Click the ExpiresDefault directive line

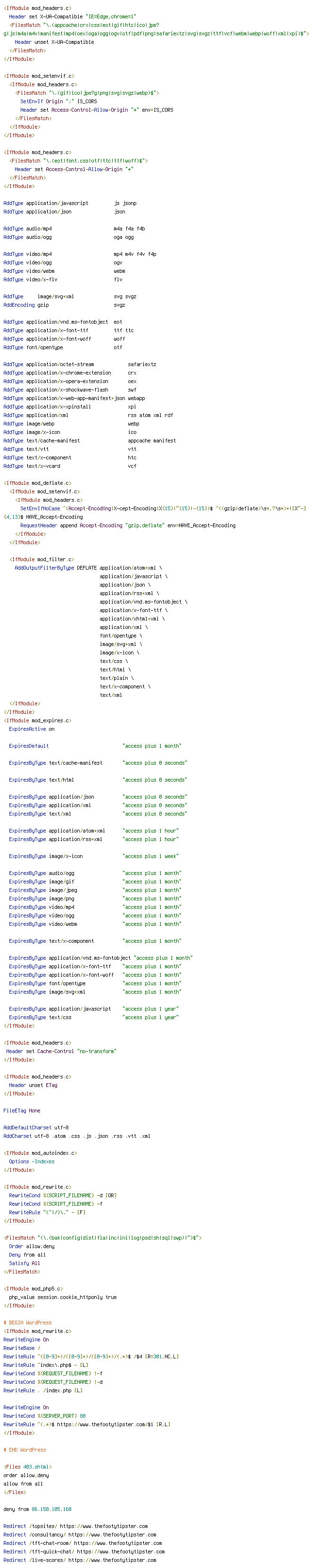click(95, 746)
